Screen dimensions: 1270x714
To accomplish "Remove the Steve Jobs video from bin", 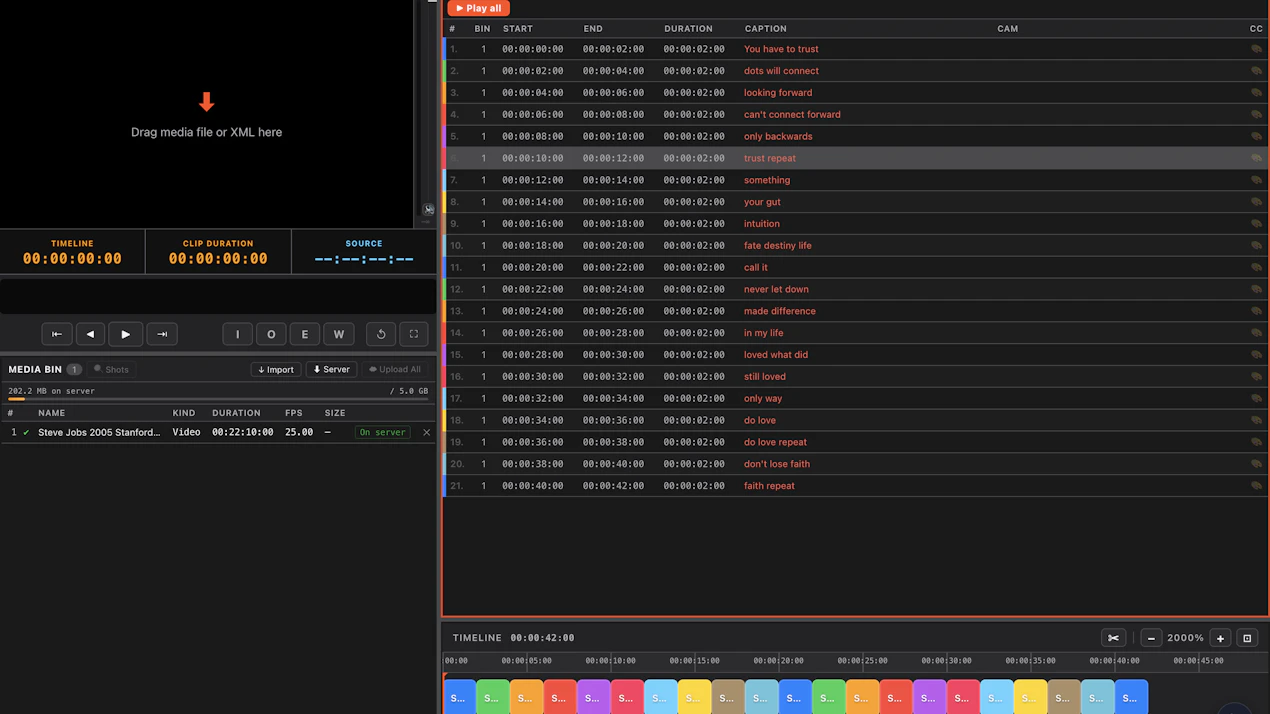I will 426,433.
